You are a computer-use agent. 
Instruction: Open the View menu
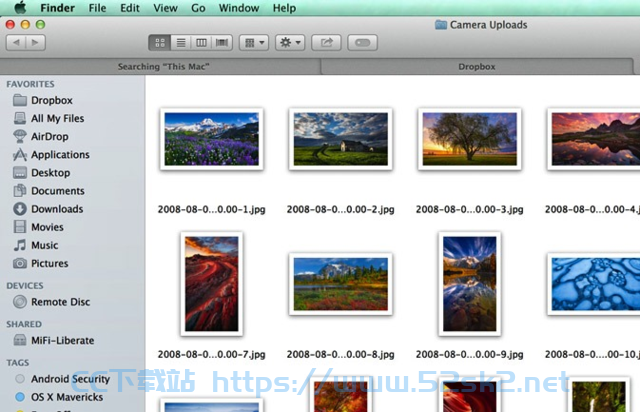click(165, 8)
